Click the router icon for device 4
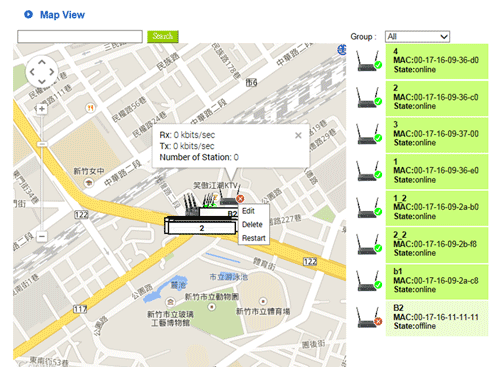 coord(368,61)
